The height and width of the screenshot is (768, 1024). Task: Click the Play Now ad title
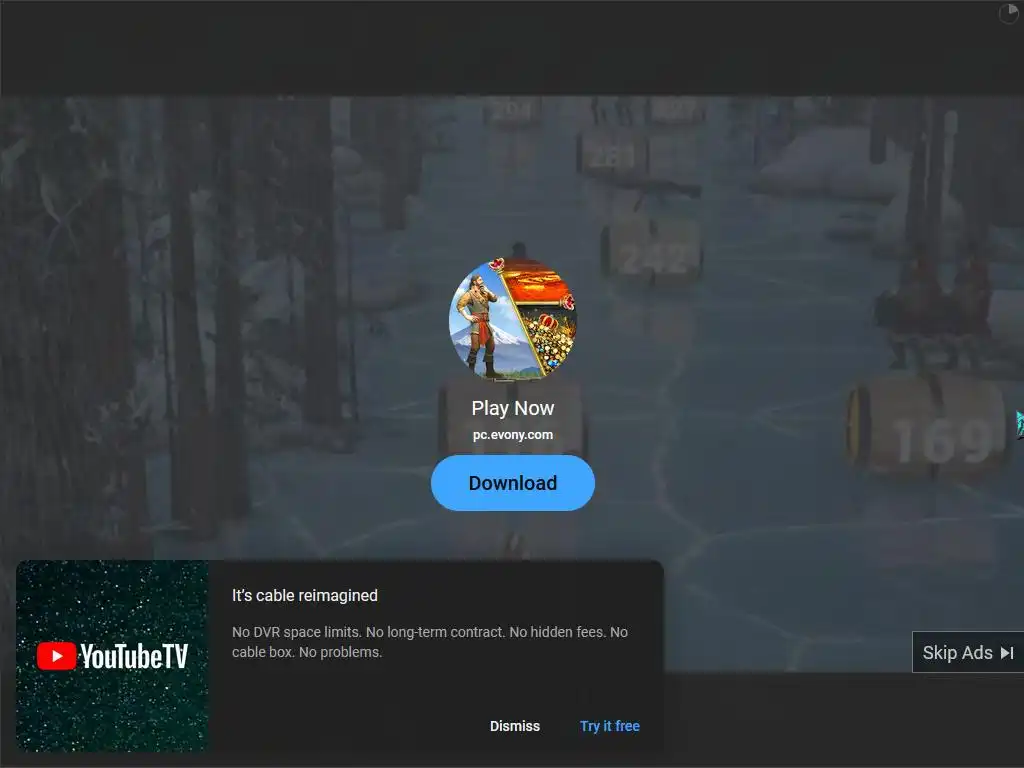pos(513,408)
